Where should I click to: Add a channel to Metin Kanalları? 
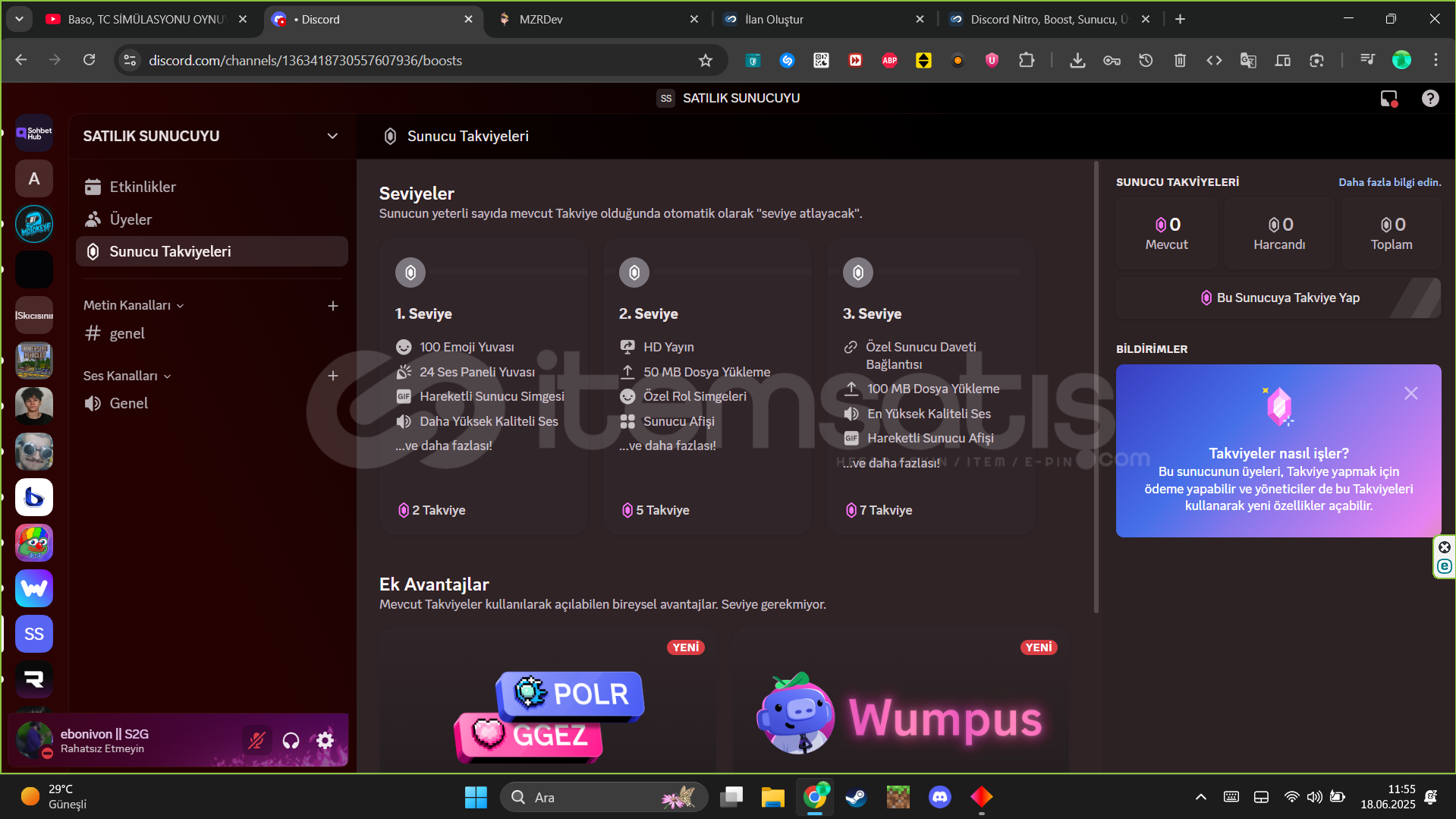pyautogui.click(x=332, y=305)
